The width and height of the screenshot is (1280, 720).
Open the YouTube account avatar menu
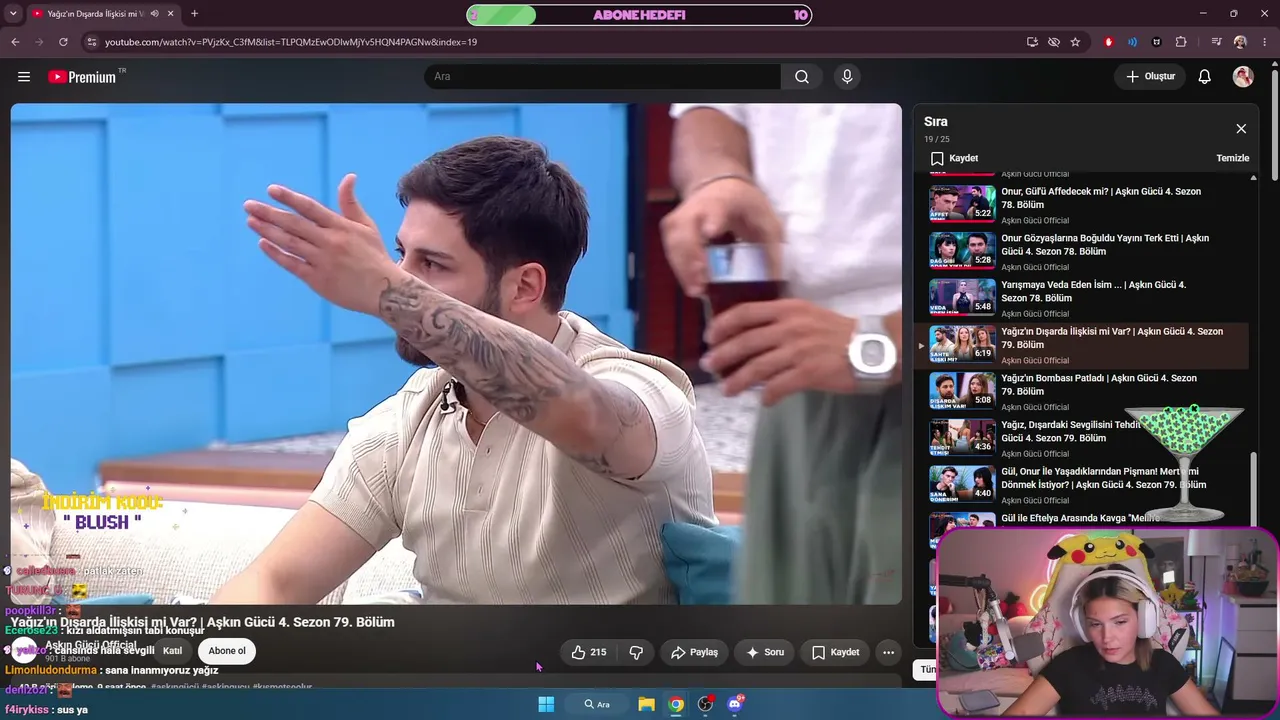coord(1243,77)
